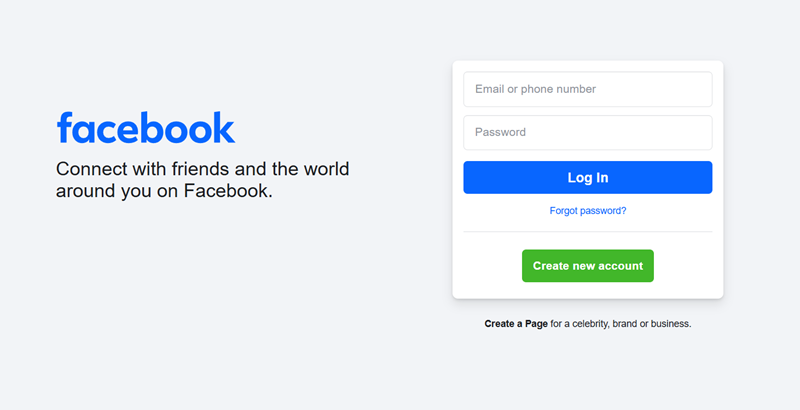This screenshot has height=410, width=800.
Task: Click the letter 'f' of the facebook wordmark
Action: click(64, 127)
